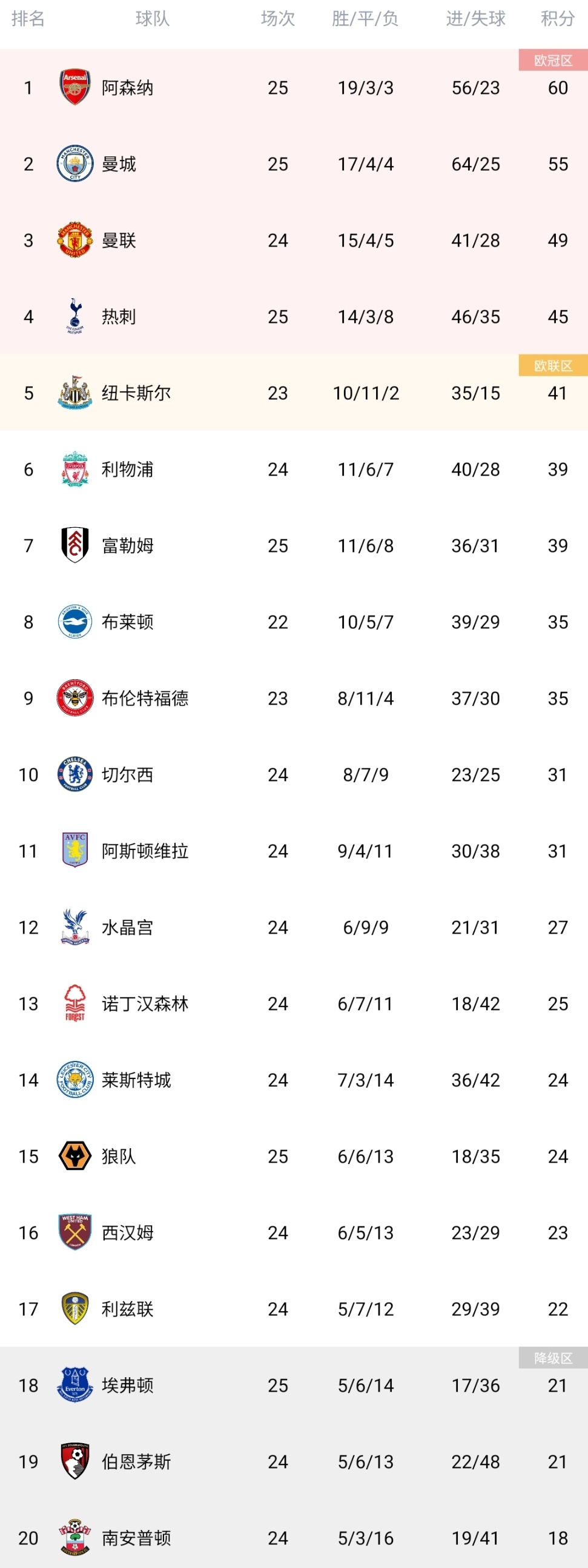Open team name 阿斯顿维拉
This screenshot has height=1568, width=588.
click(x=145, y=851)
